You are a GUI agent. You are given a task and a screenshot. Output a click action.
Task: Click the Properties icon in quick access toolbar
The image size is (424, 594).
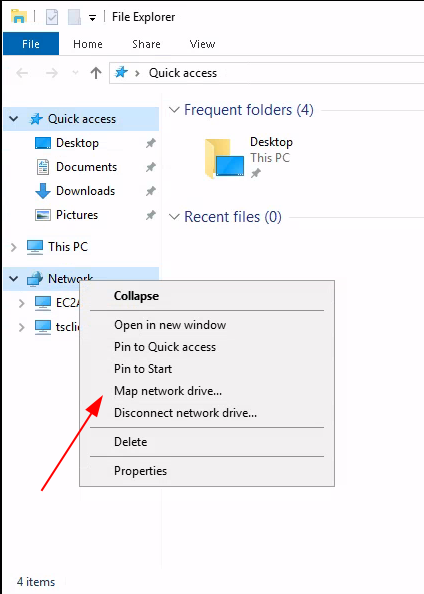(x=52, y=17)
